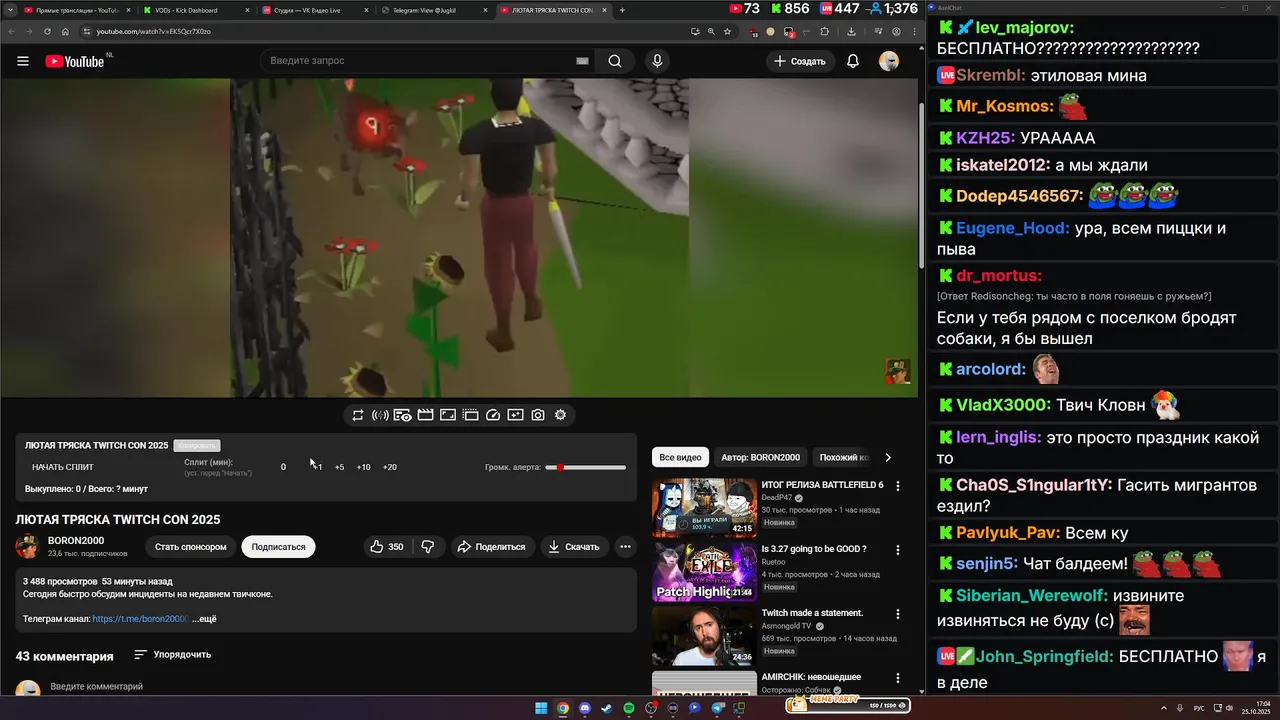The height and width of the screenshot is (720, 1280).
Task: Subscribe with the Подписаться button
Action: coord(278,547)
